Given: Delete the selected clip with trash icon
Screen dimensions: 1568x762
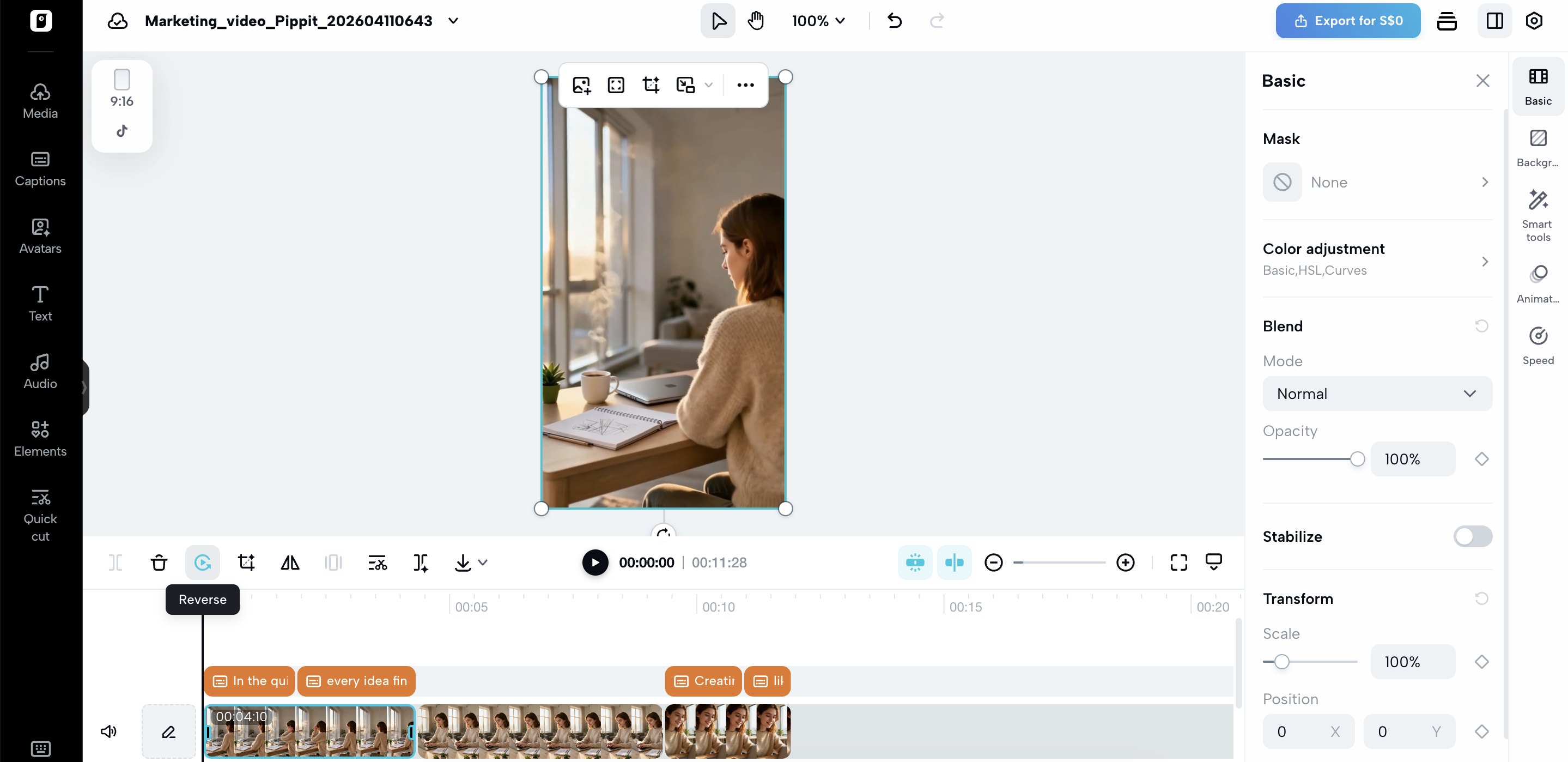Looking at the screenshot, I should click(158, 562).
